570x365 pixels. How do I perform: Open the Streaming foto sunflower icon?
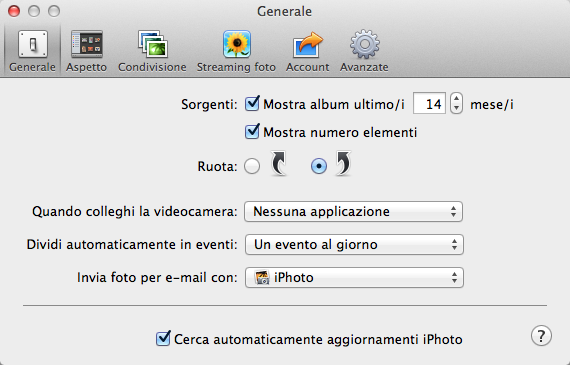(237, 44)
